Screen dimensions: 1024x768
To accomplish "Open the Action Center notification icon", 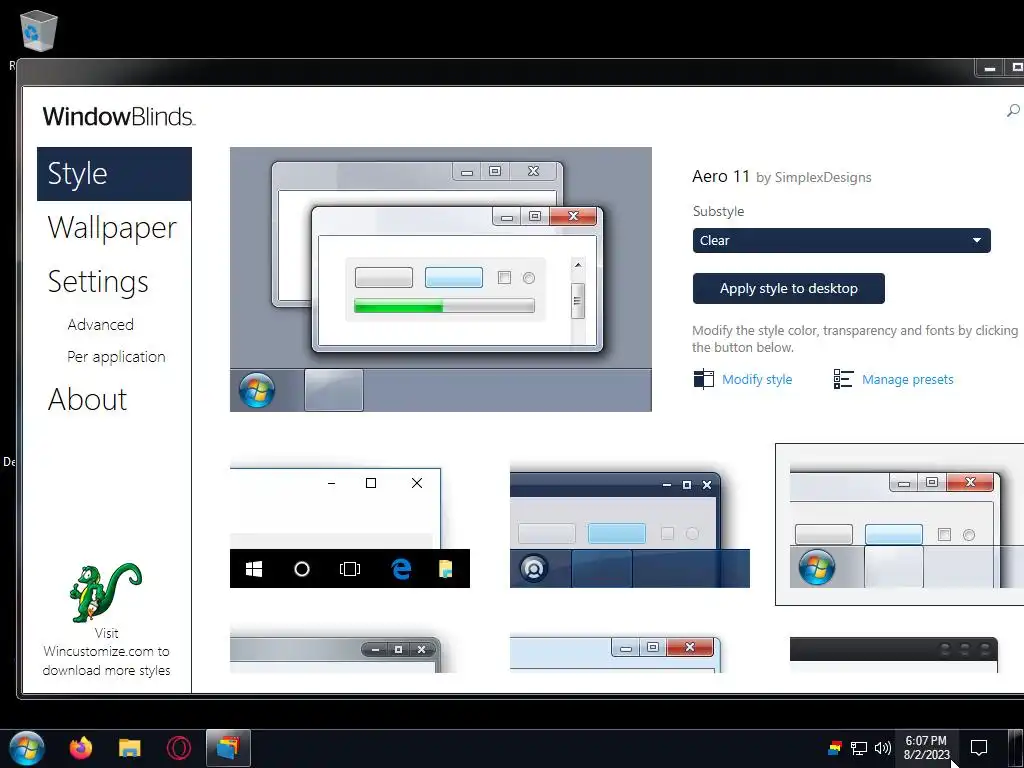I will 978,748.
